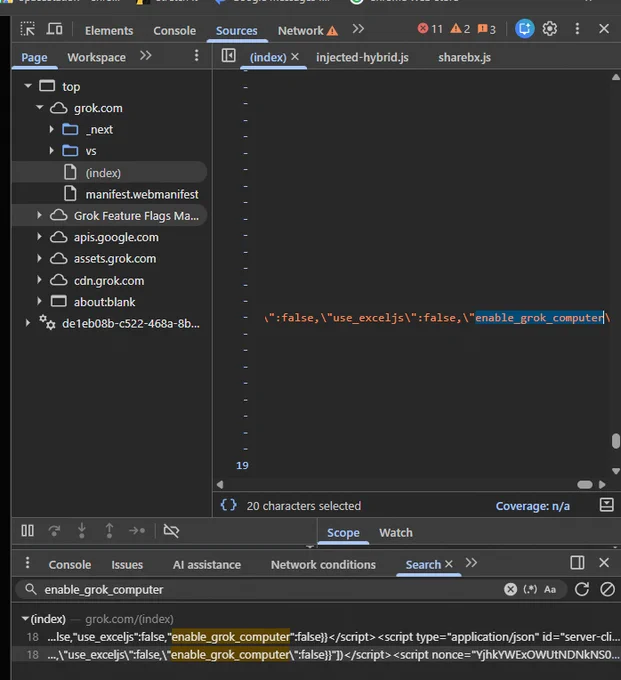The image size is (621, 680).
Task: Click the 3 issues counter
Action: 486,29
